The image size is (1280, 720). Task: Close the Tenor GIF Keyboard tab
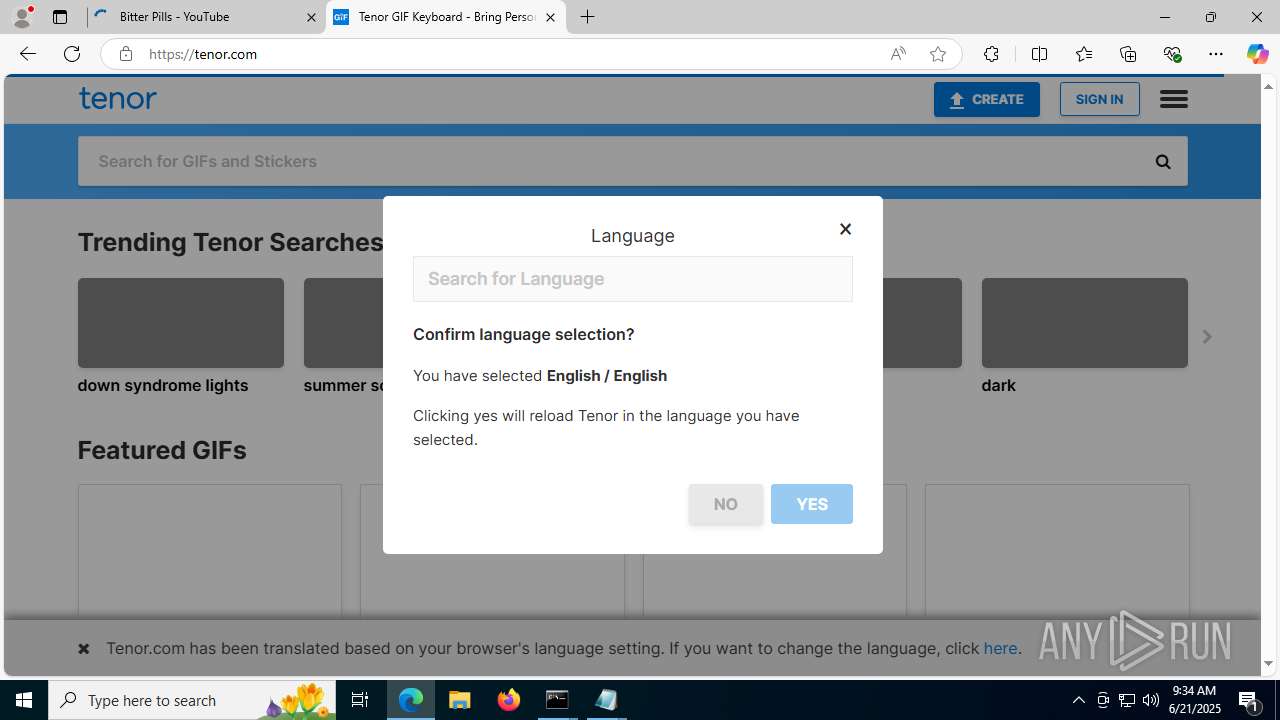point(550,17)
